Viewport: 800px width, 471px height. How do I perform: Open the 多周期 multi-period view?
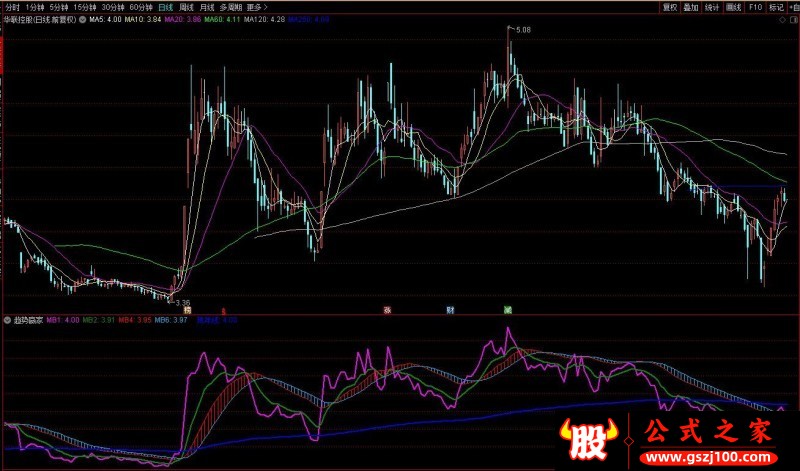click(x=232, y=6)
